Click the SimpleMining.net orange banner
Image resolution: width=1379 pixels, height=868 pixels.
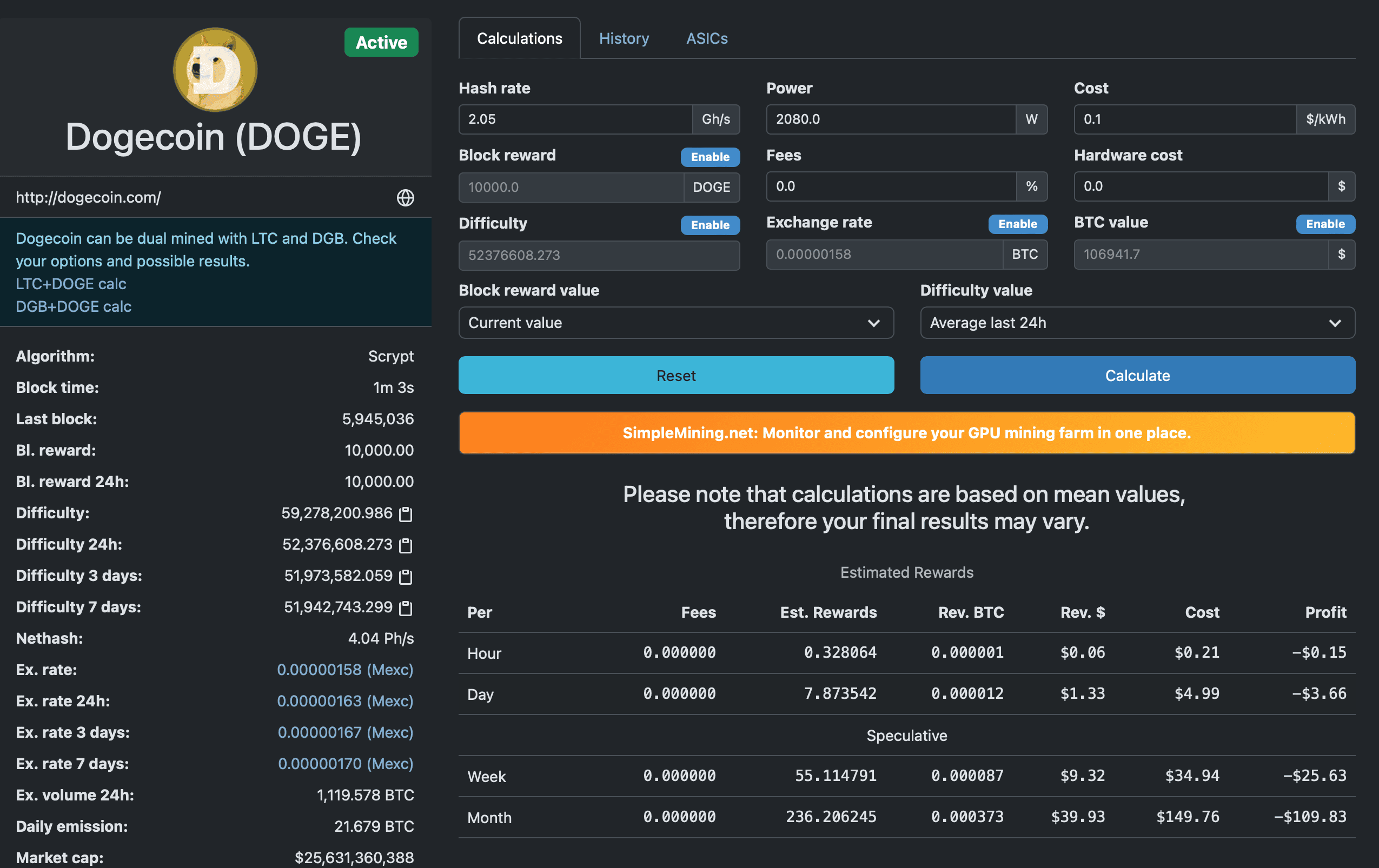tap(906, 433)
